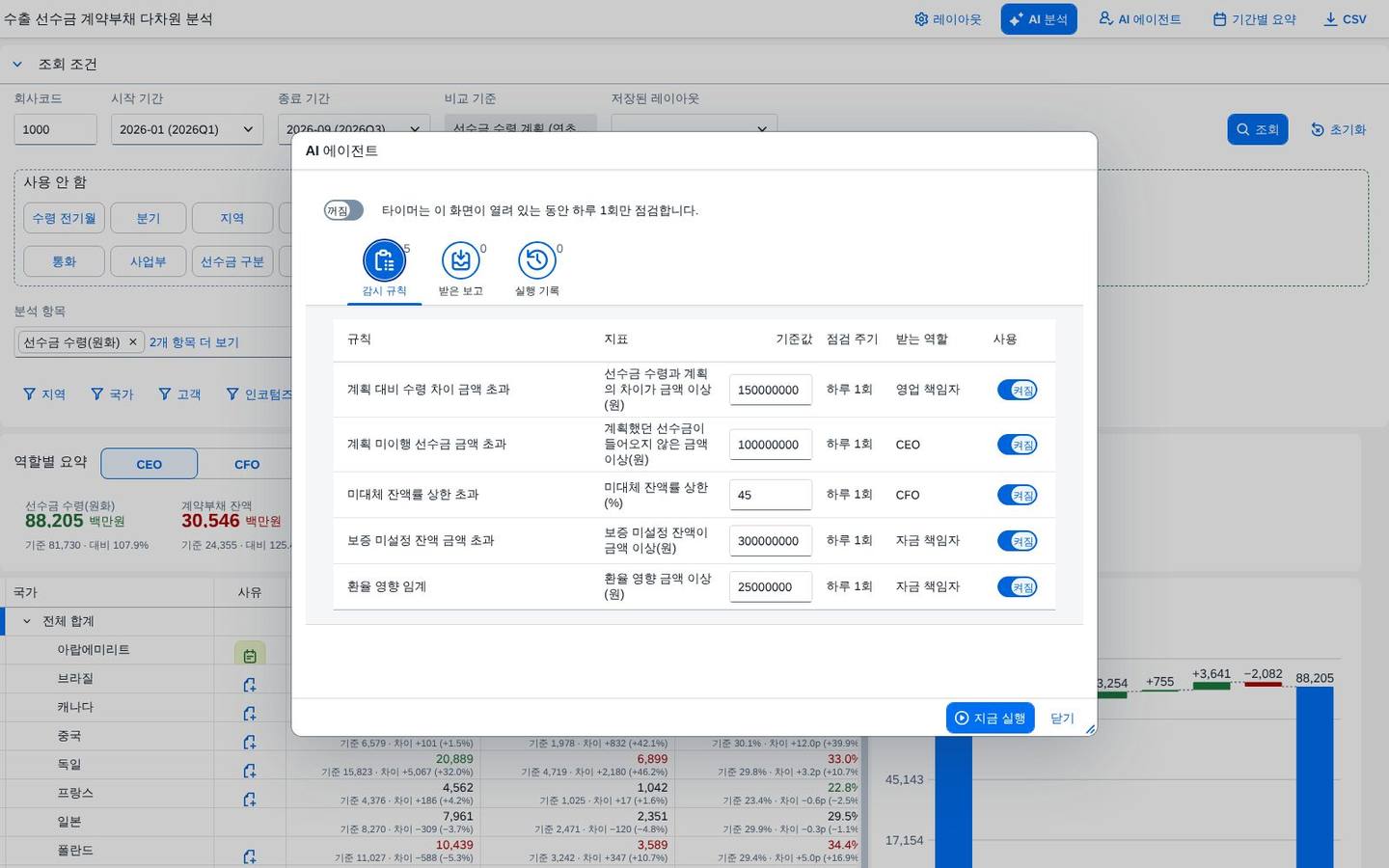Screen dimensions: 1389x868
Task: Collapse the 전체 합계 tree row
Action: [26, 621]
